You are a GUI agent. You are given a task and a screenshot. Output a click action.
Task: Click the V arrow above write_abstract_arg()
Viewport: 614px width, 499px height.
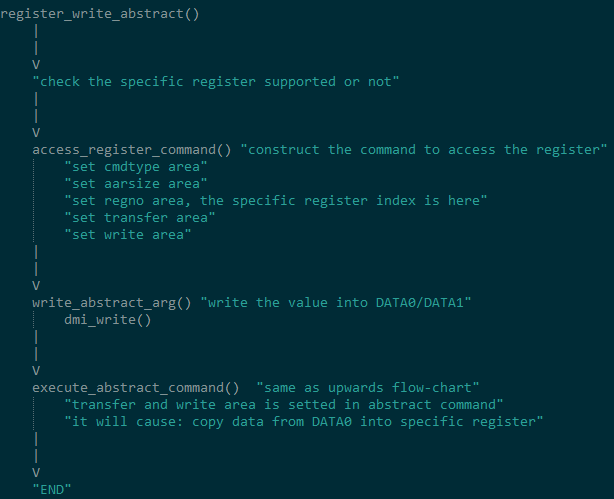pos(37,285)
